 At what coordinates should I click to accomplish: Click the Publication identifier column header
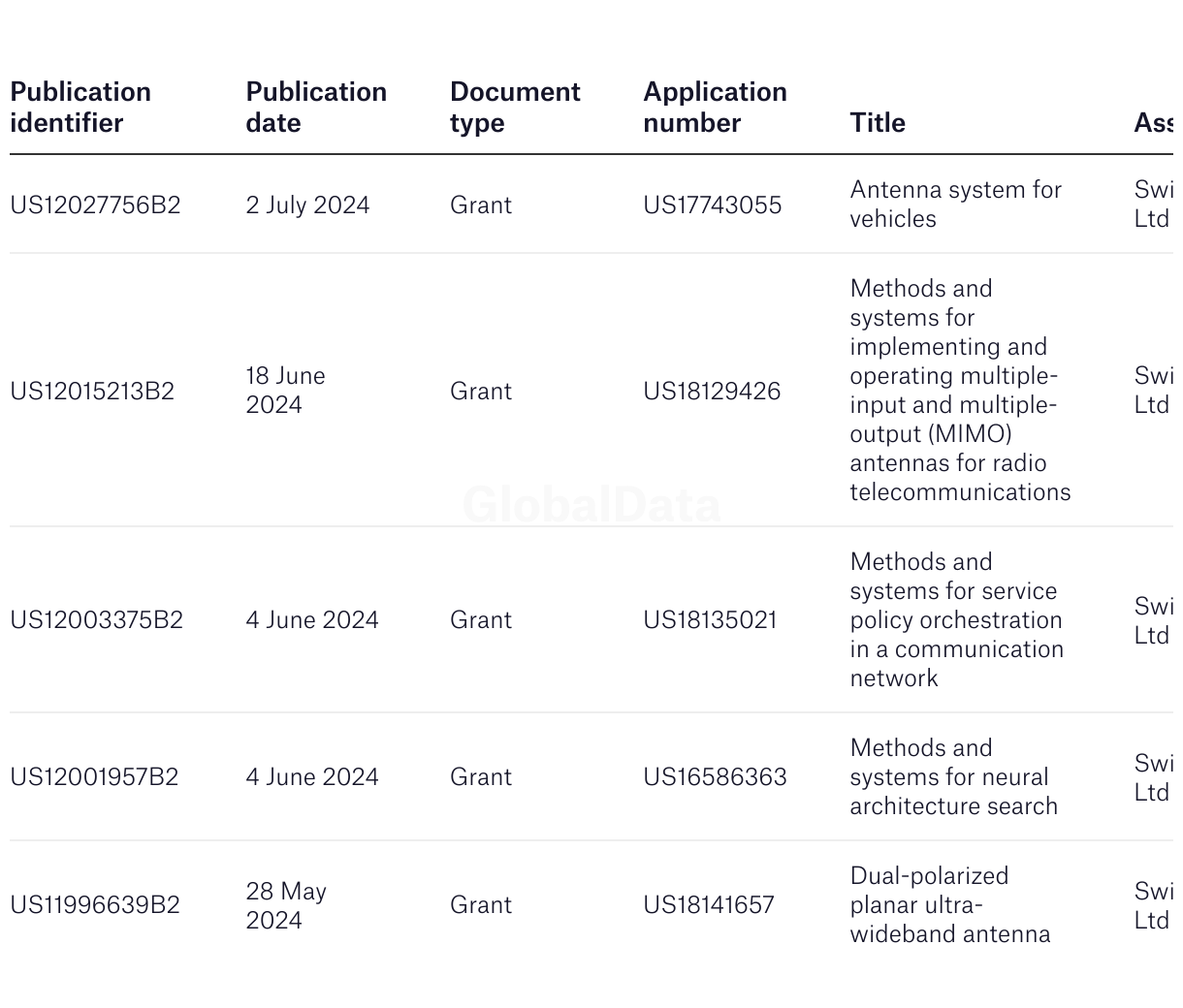pos(80,108)
